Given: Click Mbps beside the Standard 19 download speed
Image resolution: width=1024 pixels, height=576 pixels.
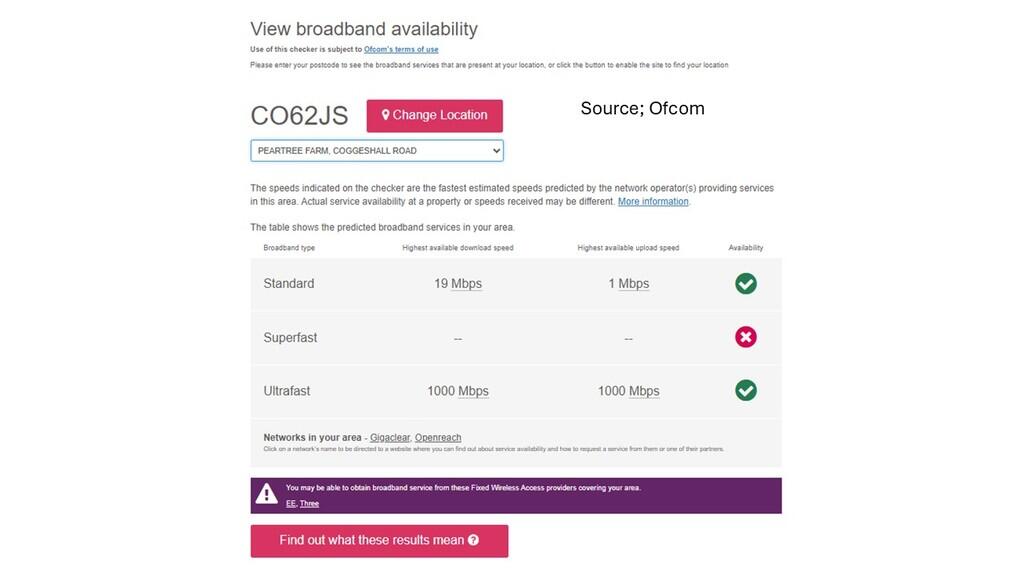Looking at the screenshot, I should (466, 284).
